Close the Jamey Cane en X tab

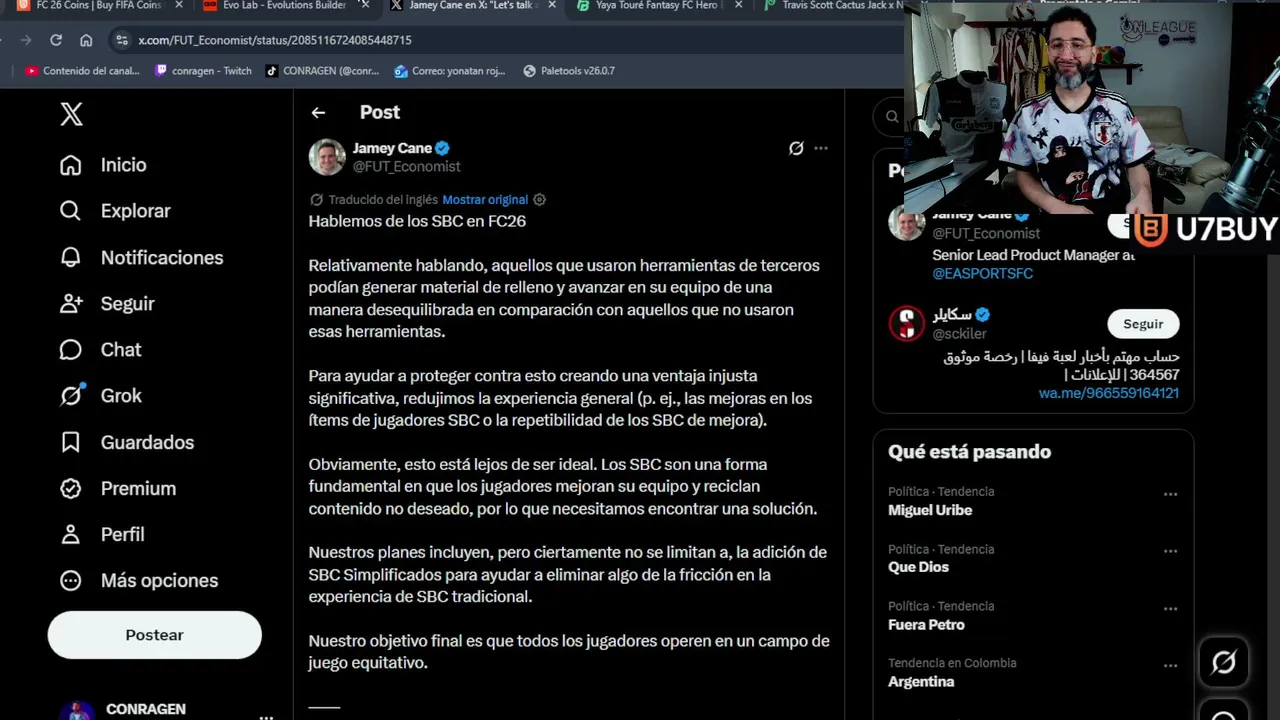[x=551, y=5]
